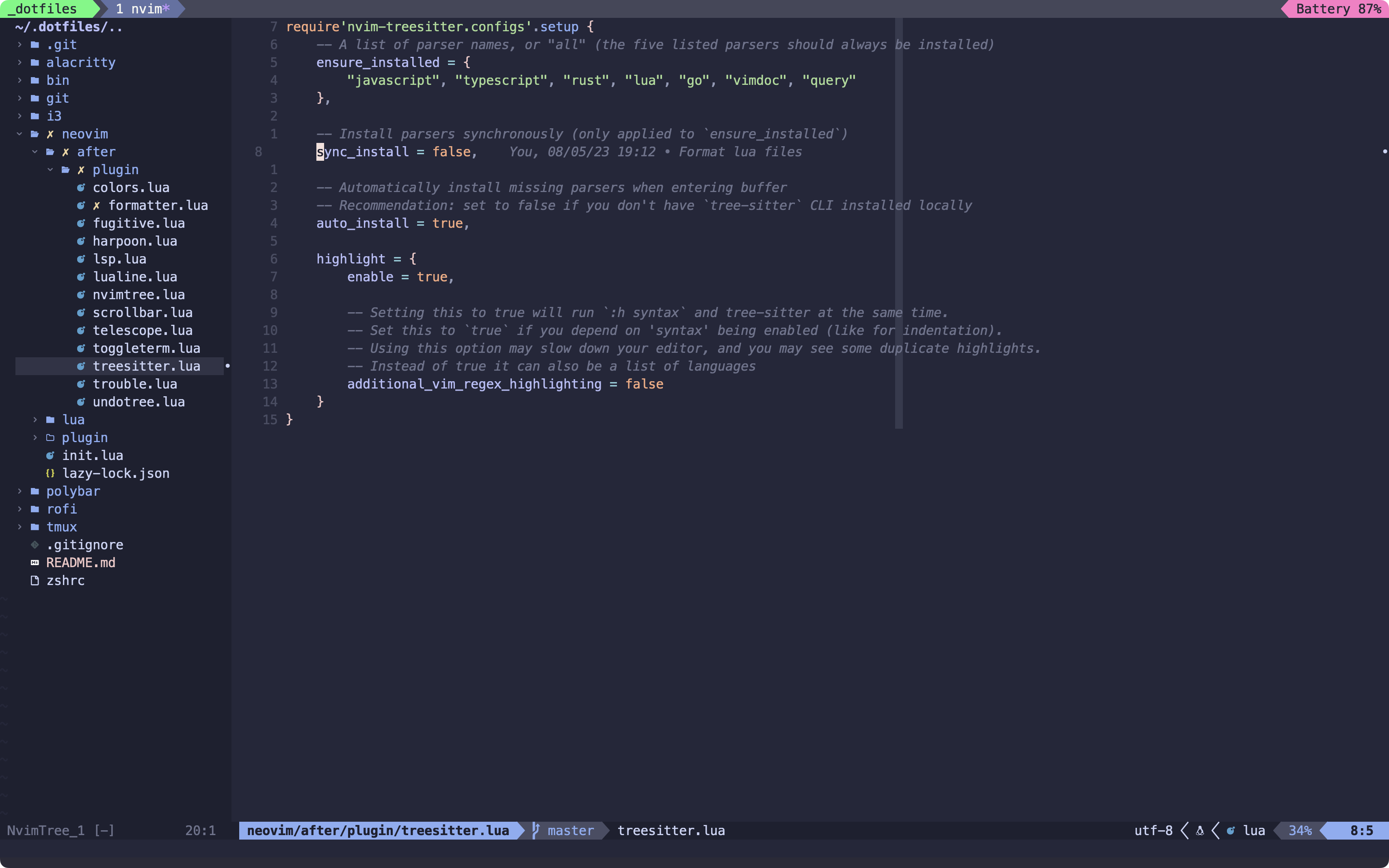Viewport: 1389px width, 868px height.
Task: Click utf-8 encoding in the statusline
Action: point(1153,831)
